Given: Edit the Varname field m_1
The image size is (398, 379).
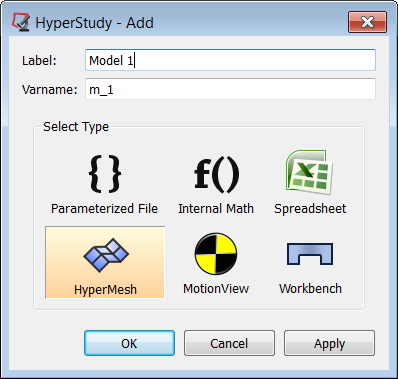Looking at the screenshot, I should pyautogui.click(x=230, y=89).
